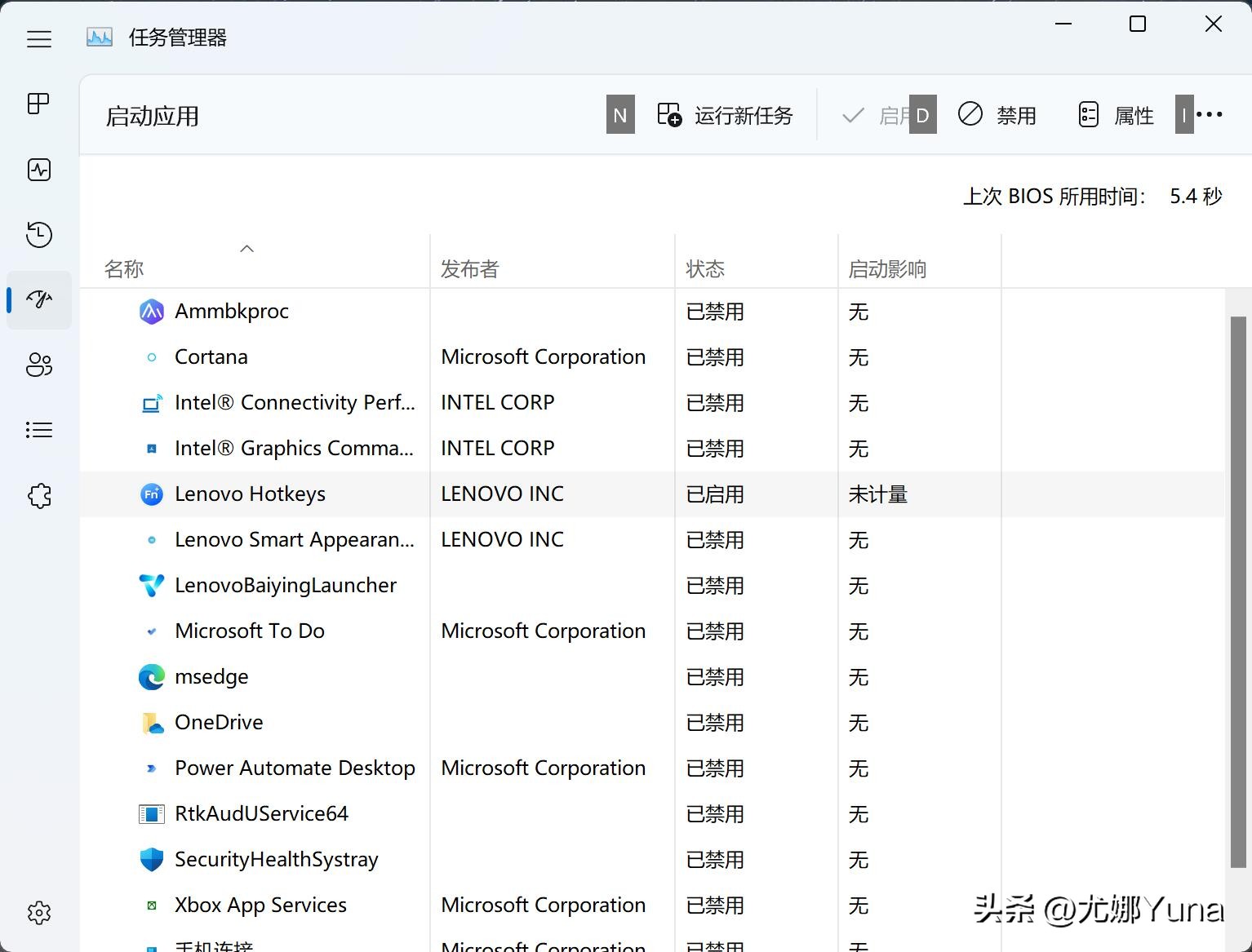This screenshot has height=952, width=1252.
Task: Open the more options (...) menu
Action: coord(1209,114)
